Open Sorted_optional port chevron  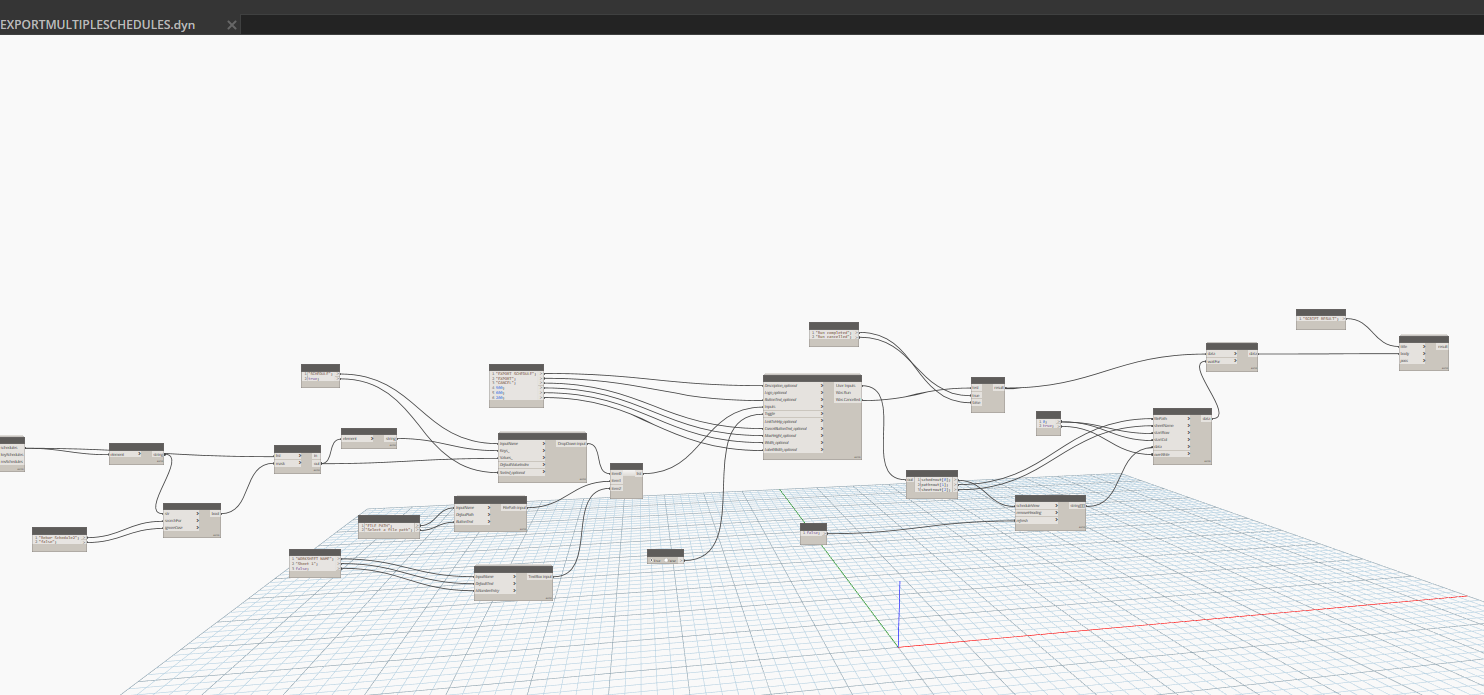click(x=544, y=472)
